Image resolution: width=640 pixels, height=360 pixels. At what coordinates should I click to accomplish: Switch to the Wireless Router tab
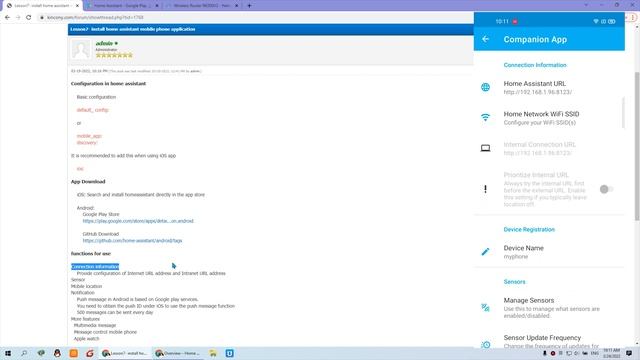[x=201, y=6]
